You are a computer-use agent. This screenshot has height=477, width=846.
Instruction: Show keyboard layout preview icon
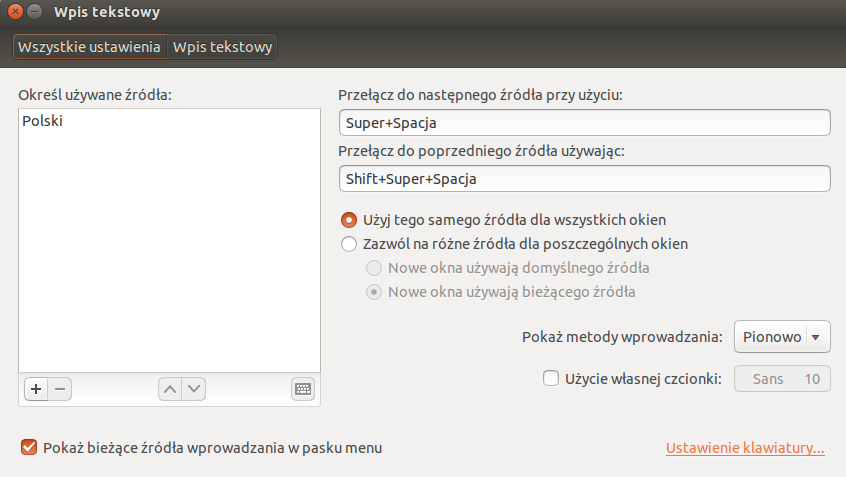click(304, 389)
